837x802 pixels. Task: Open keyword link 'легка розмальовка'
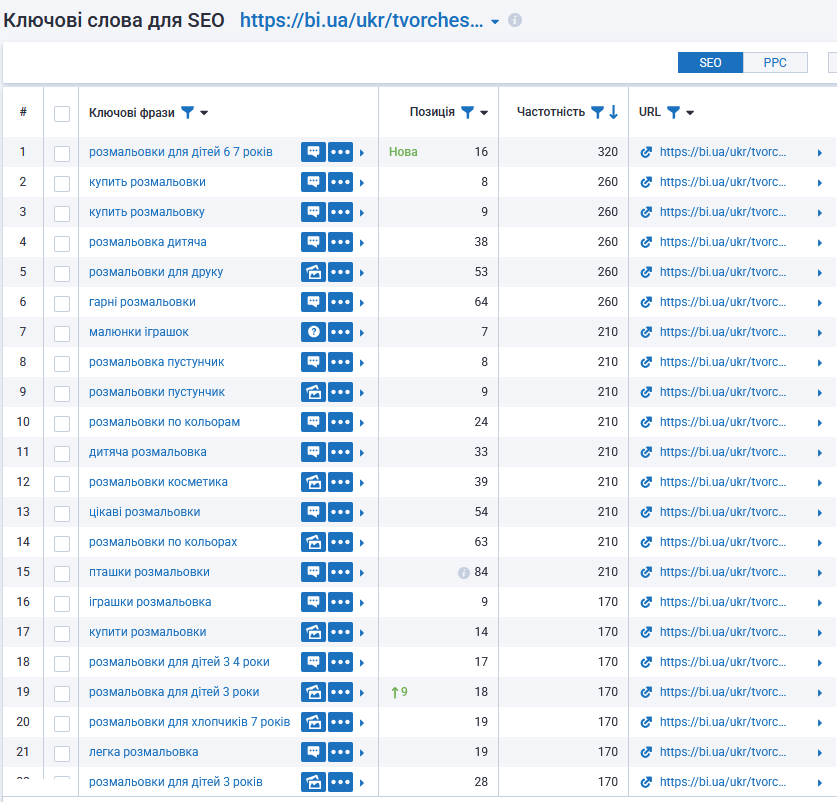coord(144,752)
